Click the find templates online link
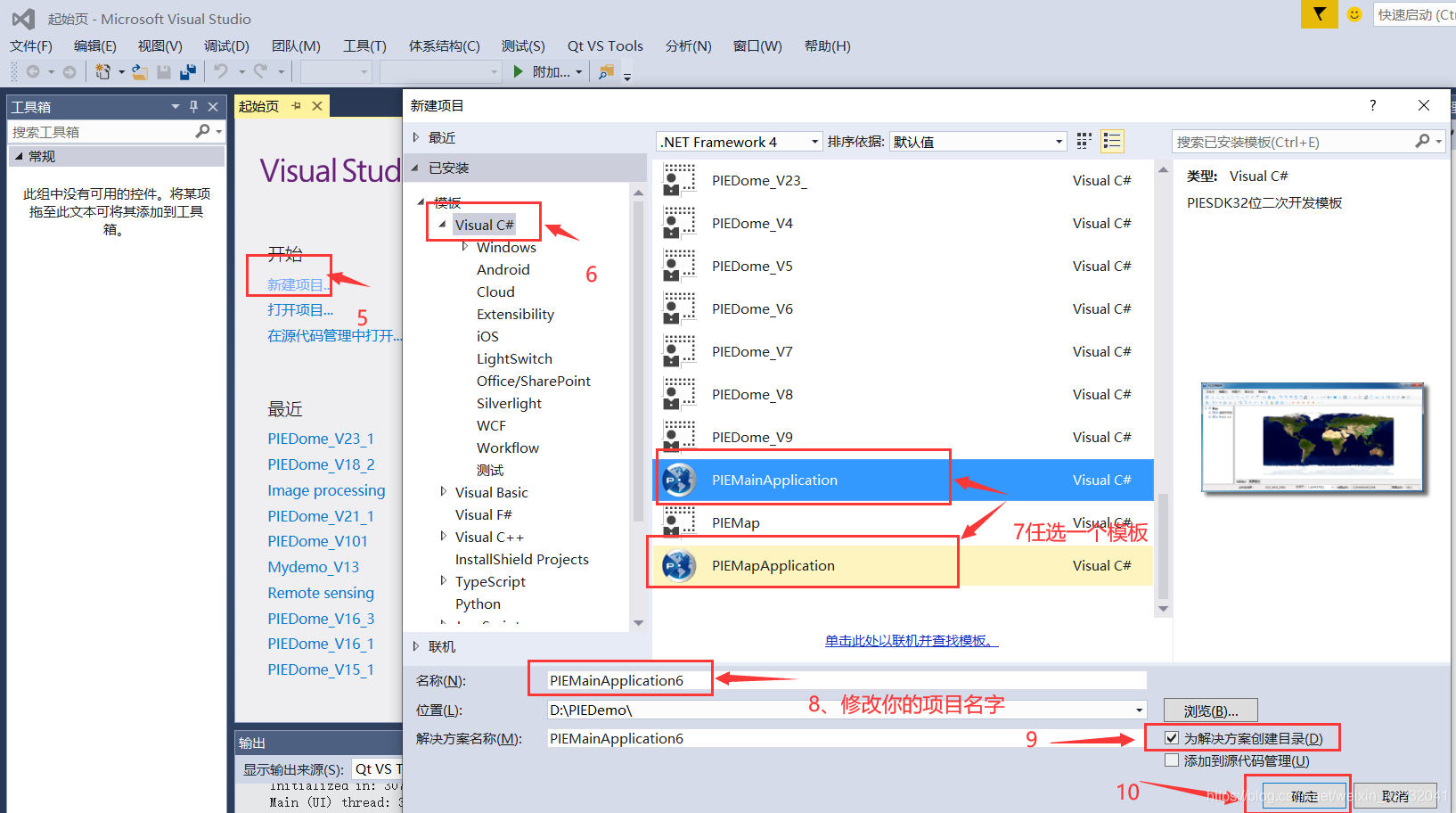Image resolution: width=1456 pixels, height=813 pixels. click(912, 640)
